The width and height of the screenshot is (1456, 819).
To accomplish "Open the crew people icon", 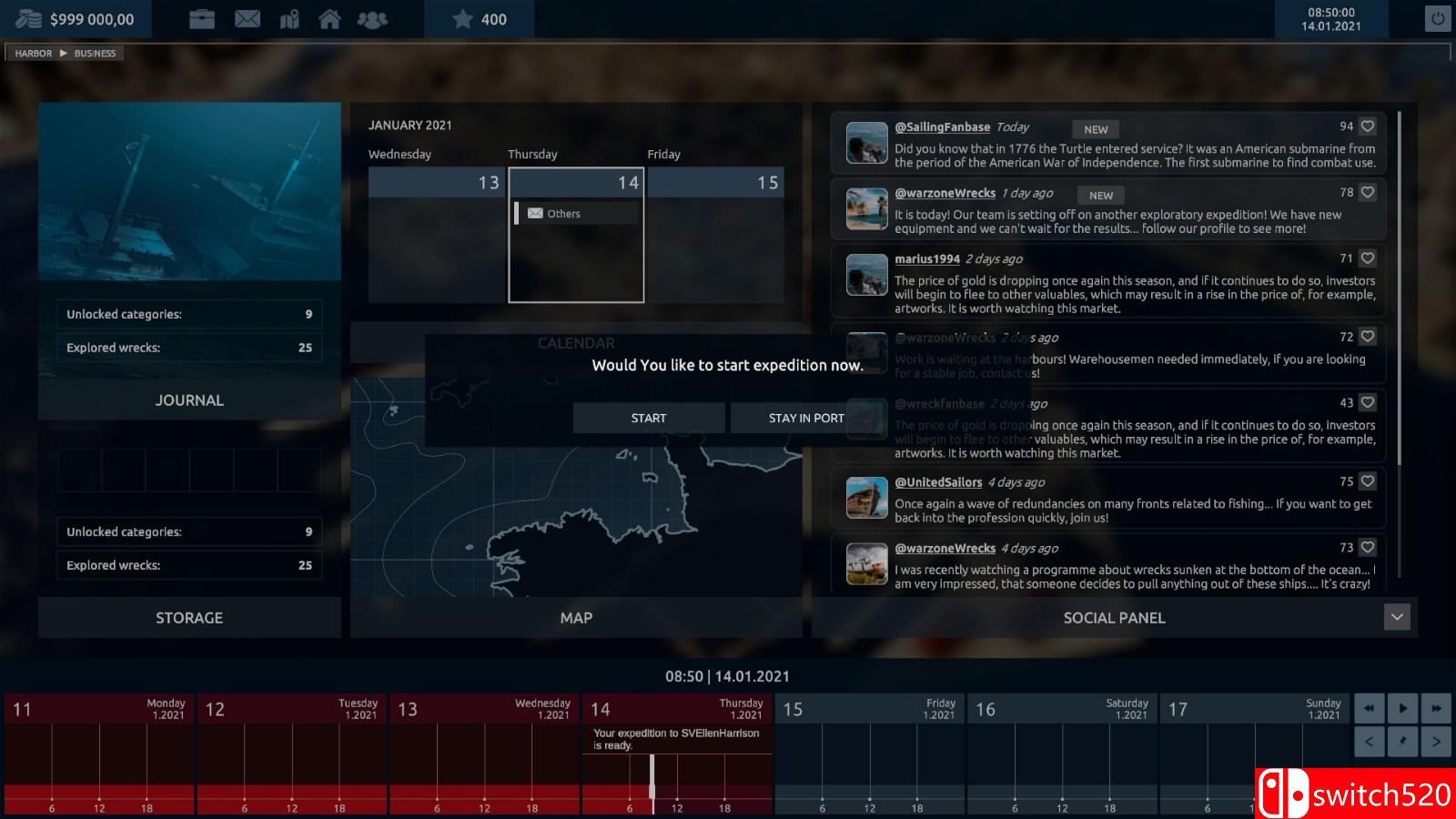I will coord(372,19).
